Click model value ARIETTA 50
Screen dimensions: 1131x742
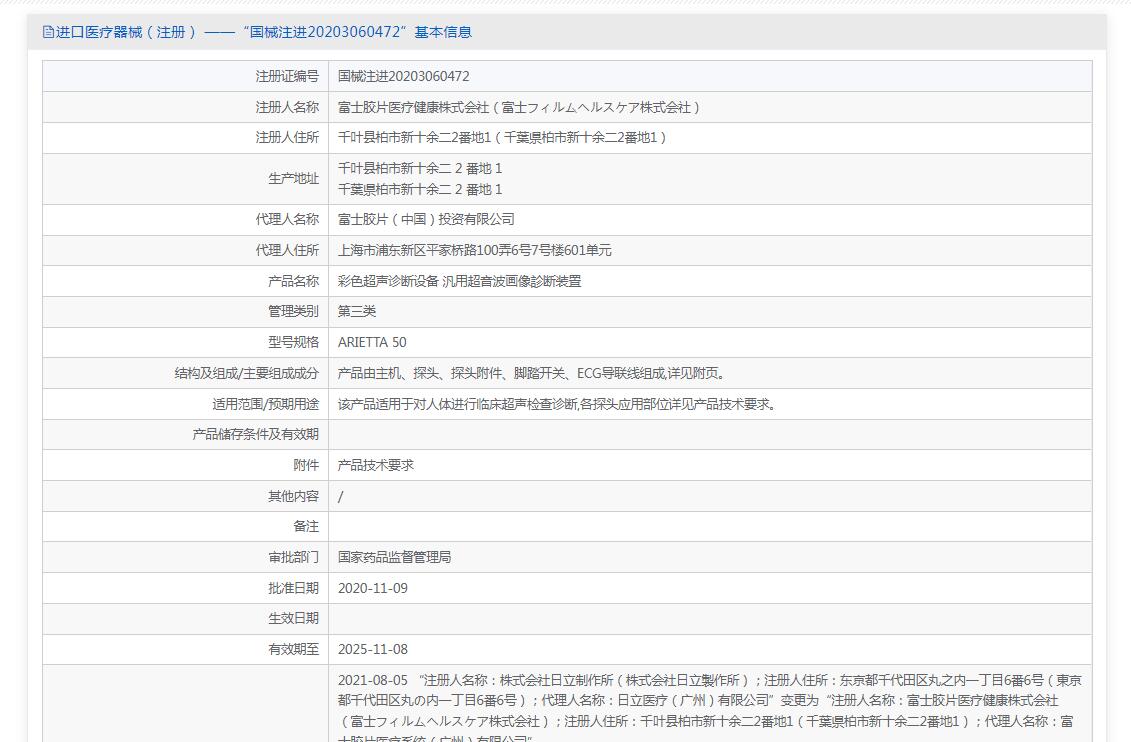click(372, 342)
